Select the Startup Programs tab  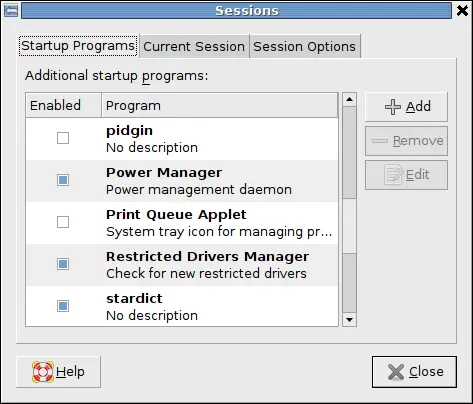(78, 46)
